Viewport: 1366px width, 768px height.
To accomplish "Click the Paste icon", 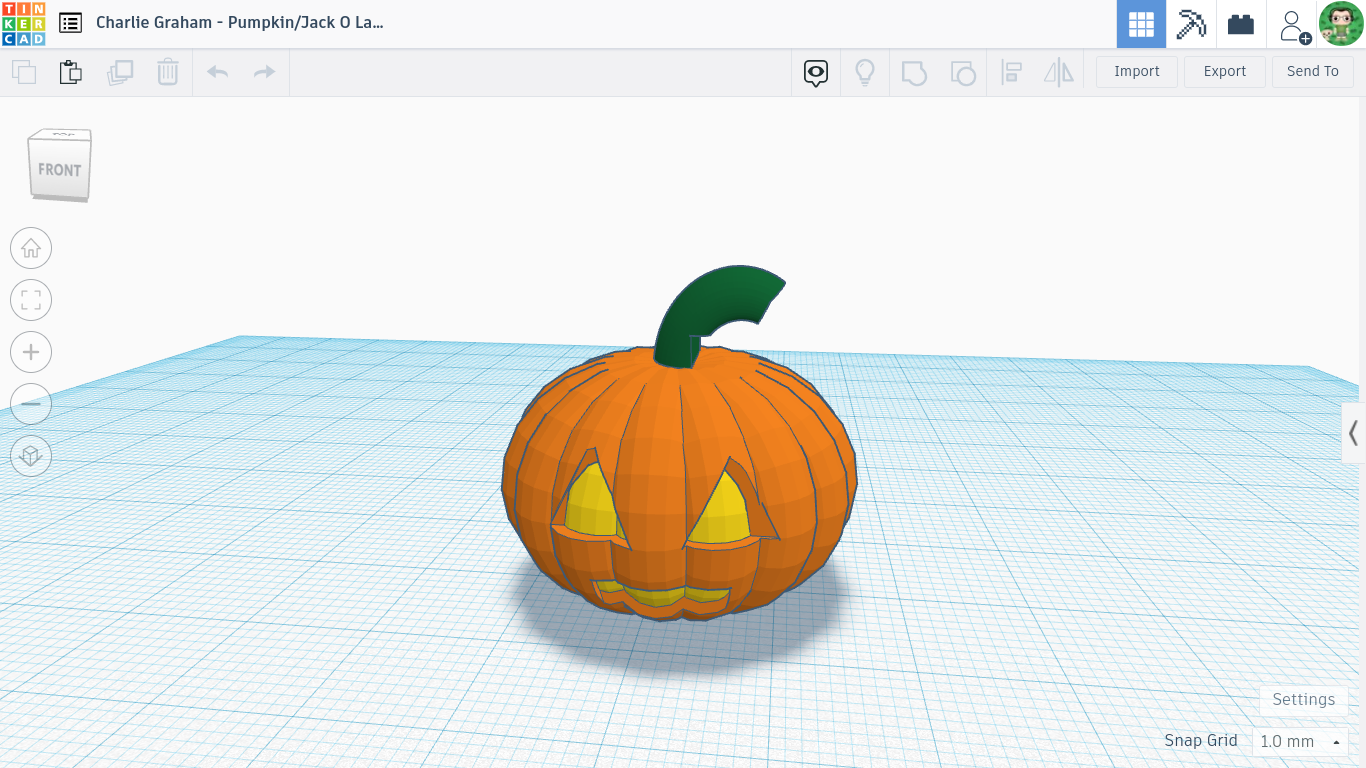I will [70, 72].
